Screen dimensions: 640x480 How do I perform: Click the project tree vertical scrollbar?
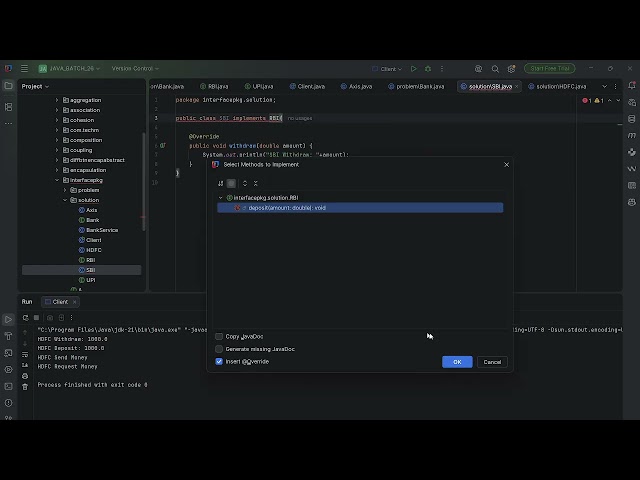tap(143, 182)
